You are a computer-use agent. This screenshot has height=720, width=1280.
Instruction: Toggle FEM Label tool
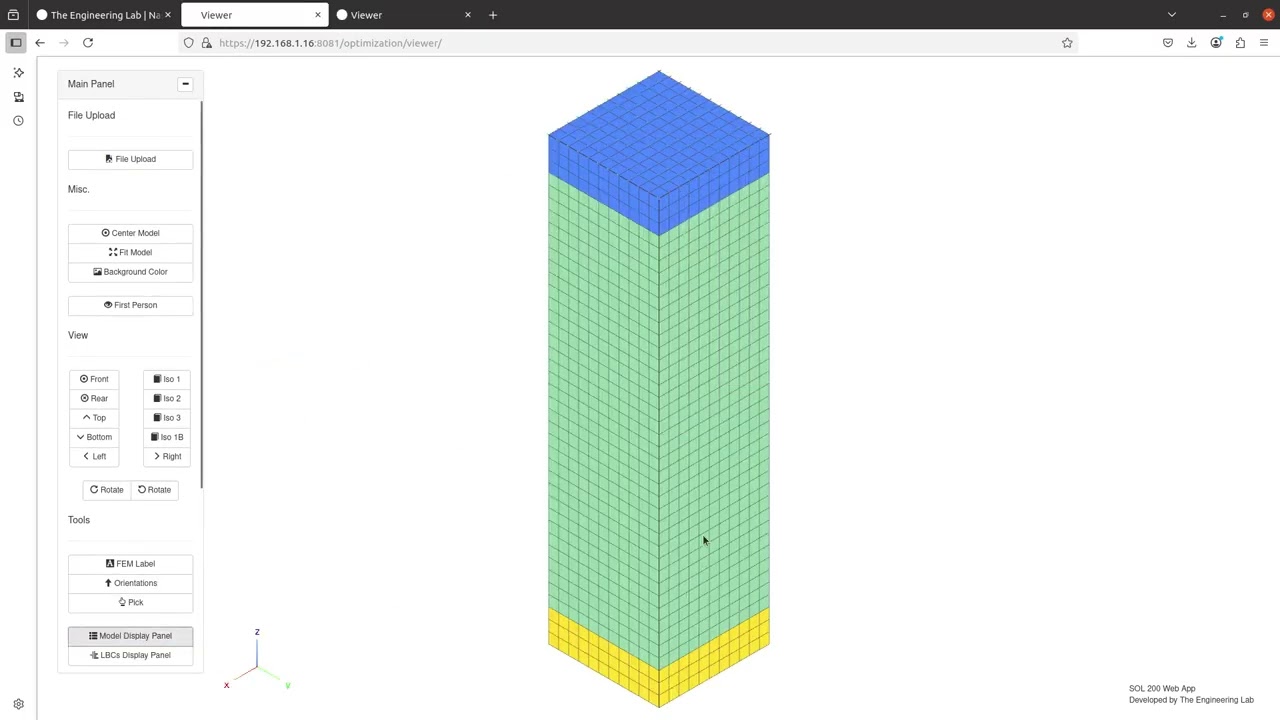click(130, 564)
